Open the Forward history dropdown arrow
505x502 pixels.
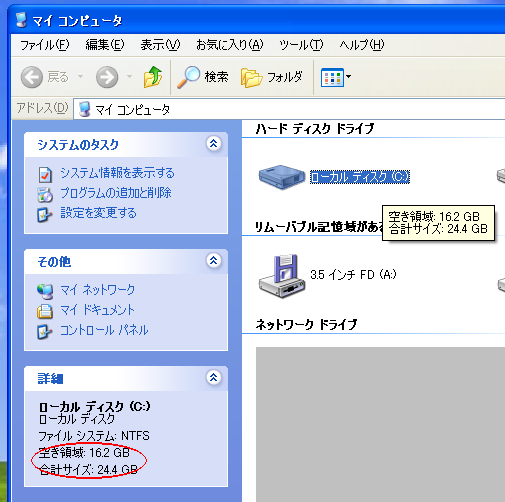(x=129, y=77)
